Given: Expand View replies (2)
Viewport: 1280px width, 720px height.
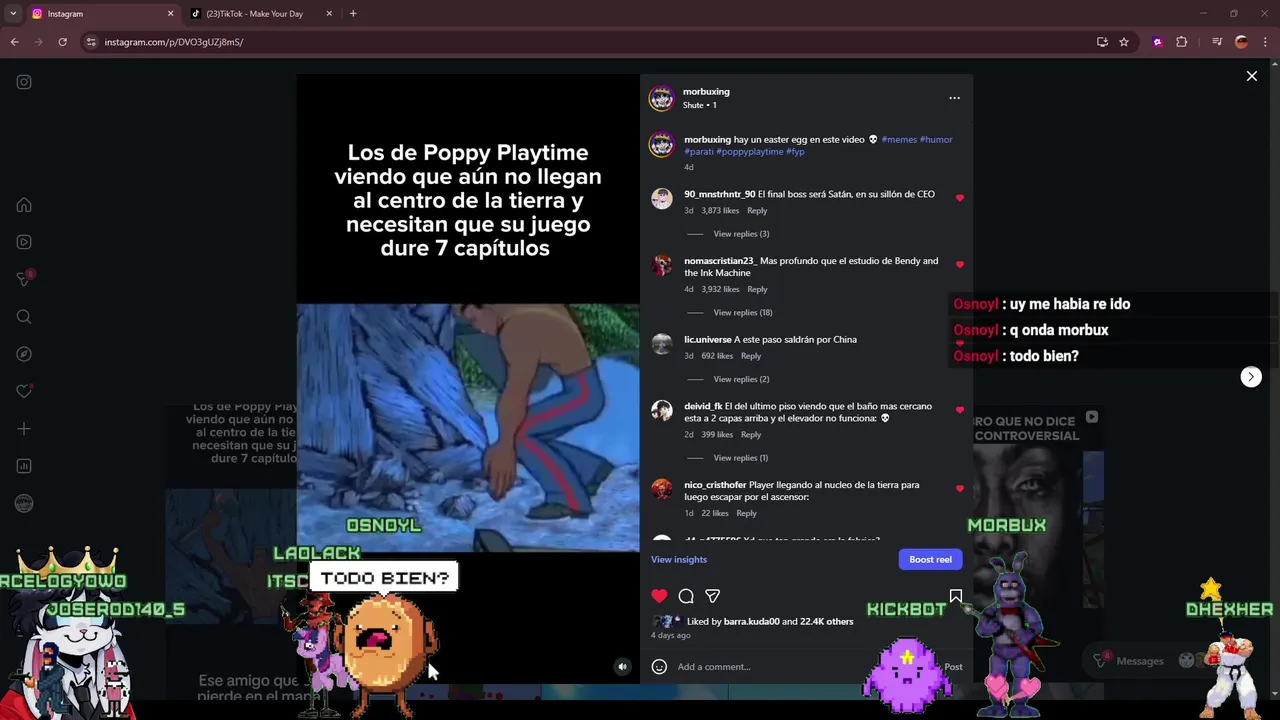Looking at the screenshot, I should point(741,379).
